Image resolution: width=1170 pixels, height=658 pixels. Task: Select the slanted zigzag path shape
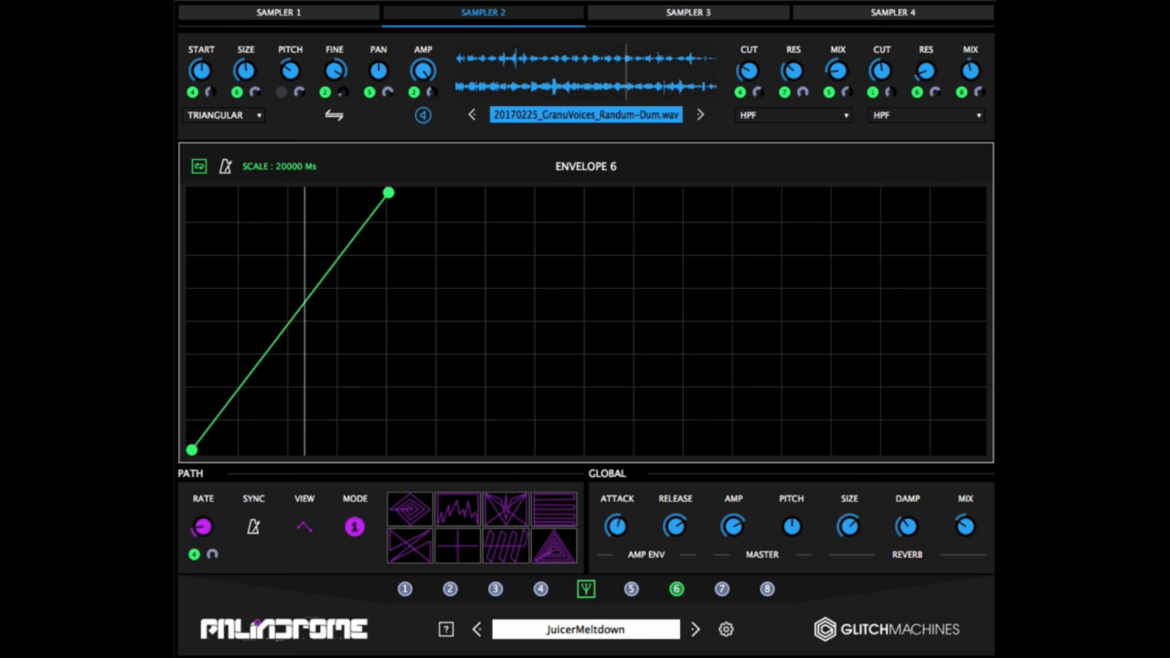506,545
